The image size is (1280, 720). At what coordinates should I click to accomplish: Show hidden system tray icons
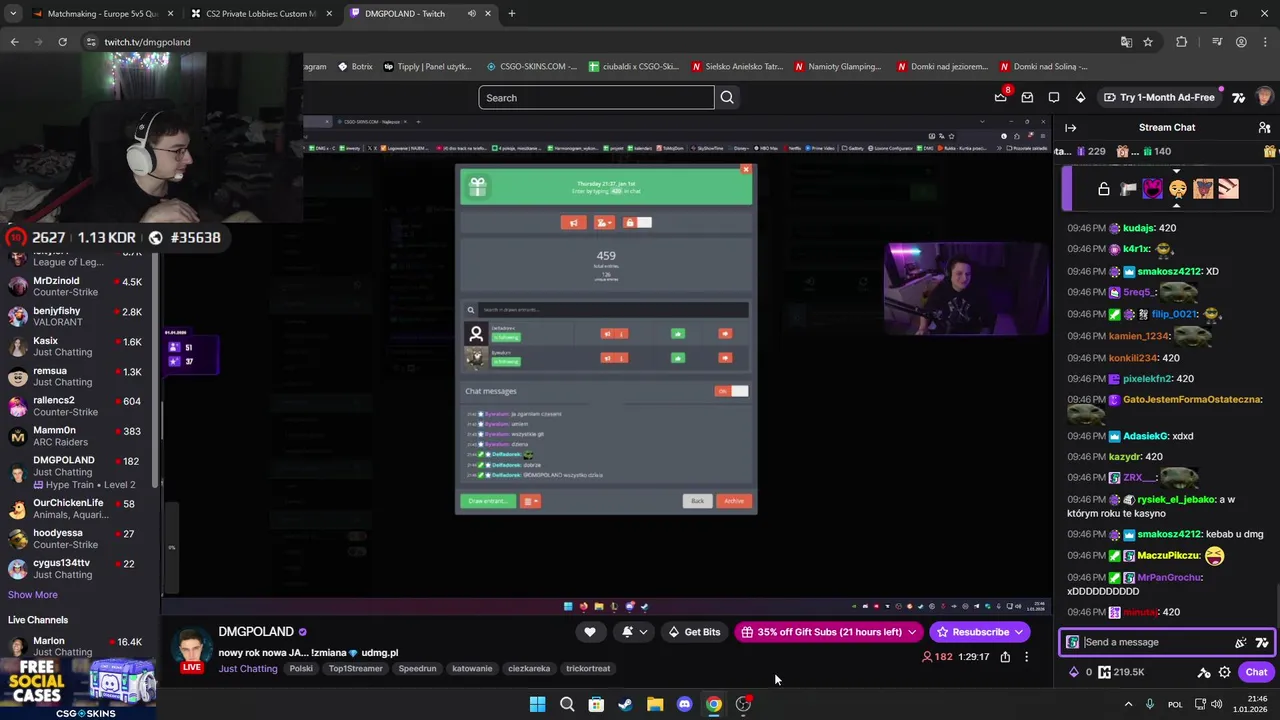[1128, 704]
